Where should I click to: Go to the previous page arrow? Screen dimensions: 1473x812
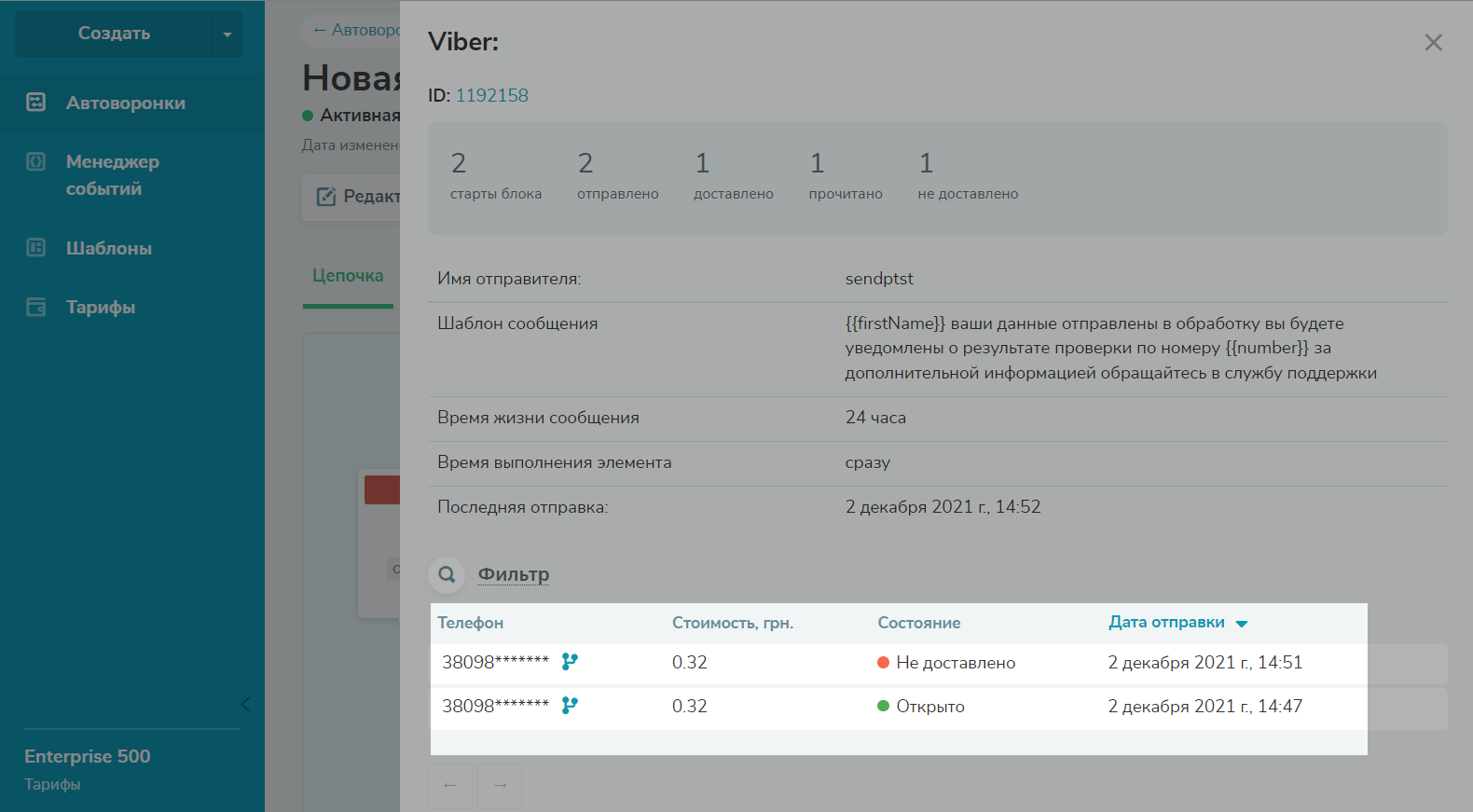(451, 786)
